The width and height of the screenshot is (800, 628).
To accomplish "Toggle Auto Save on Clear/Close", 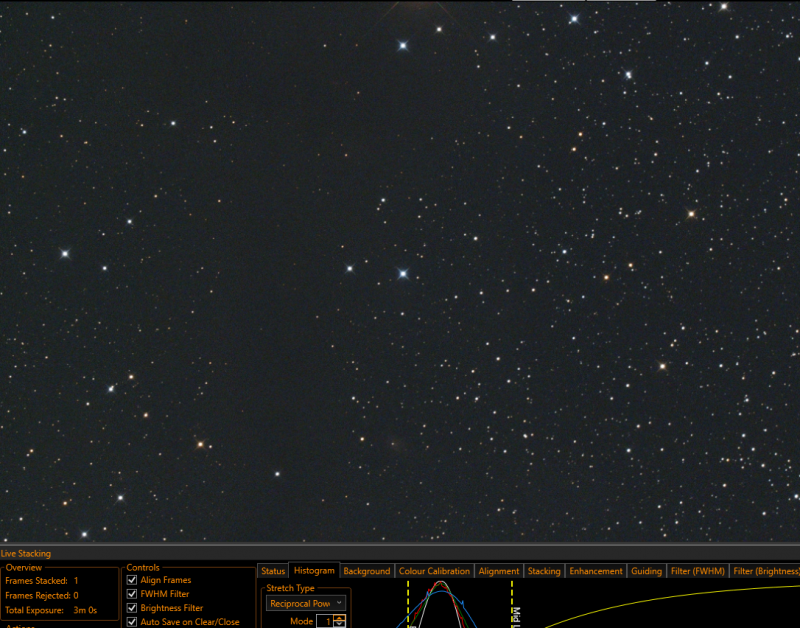I will point(132,622).
